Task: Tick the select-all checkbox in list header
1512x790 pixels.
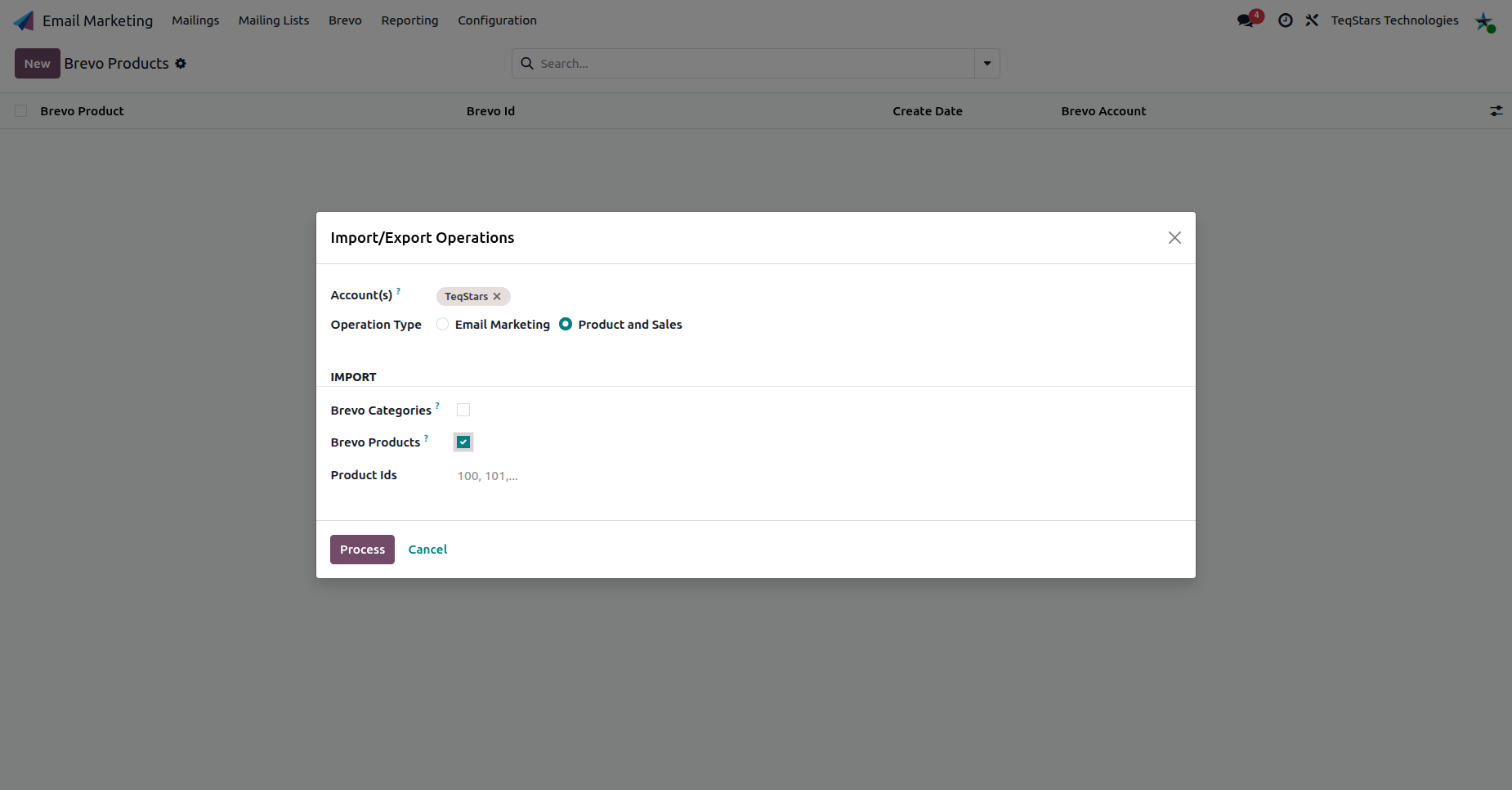Action: pyautogui.click(x=21, y=110)
